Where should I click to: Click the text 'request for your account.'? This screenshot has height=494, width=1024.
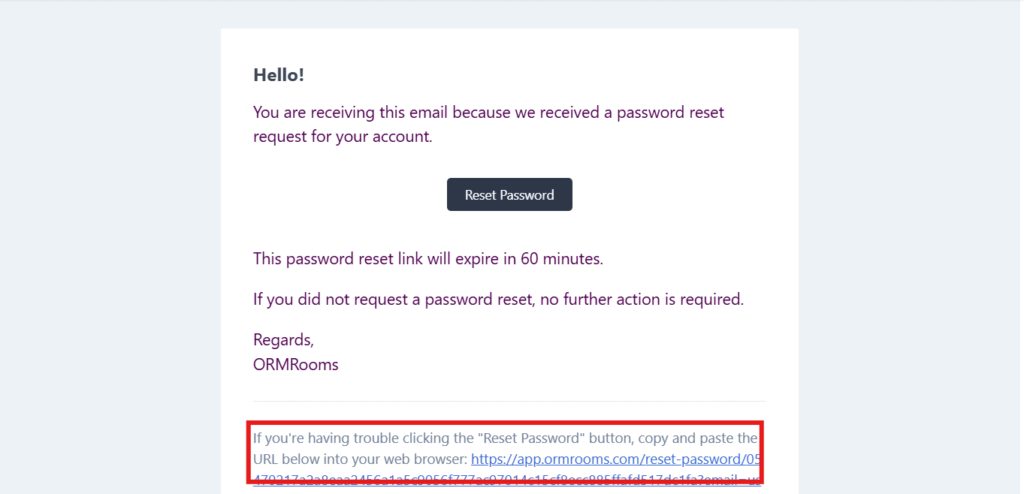coord(343,138)
